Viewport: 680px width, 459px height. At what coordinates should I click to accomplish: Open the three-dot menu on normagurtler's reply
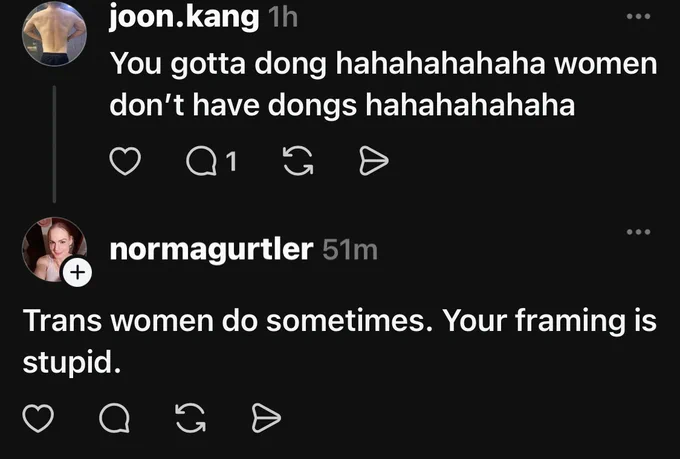(x=637, y=233)
